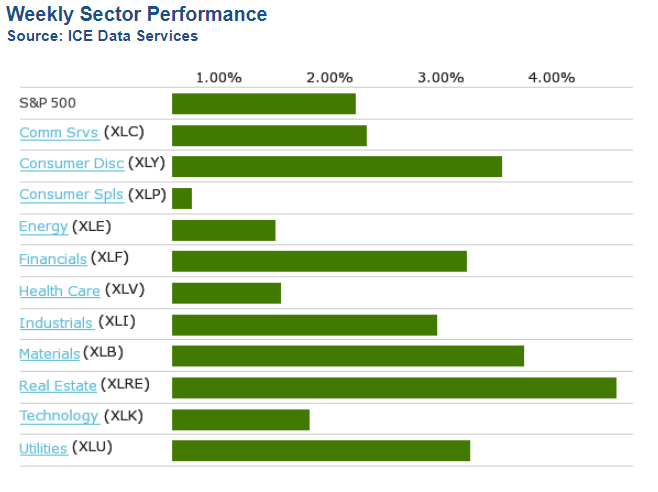Click the Technology sector link
658x492 pixels.
coord(59,416)
